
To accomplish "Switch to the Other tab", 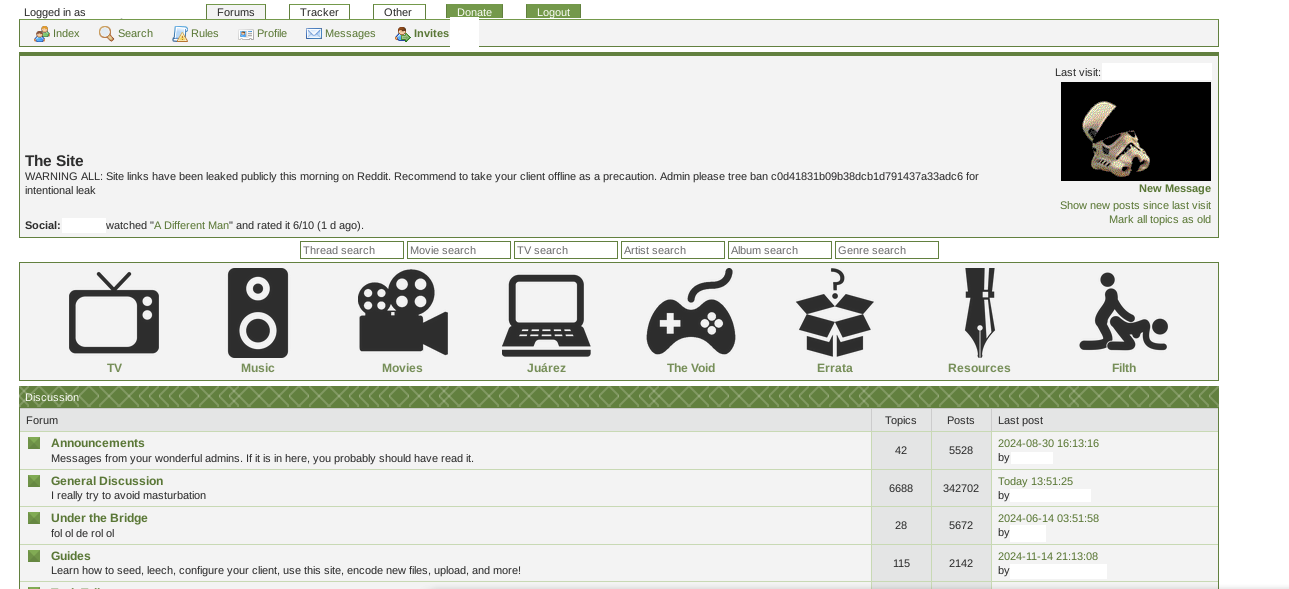I will [399, 12].
